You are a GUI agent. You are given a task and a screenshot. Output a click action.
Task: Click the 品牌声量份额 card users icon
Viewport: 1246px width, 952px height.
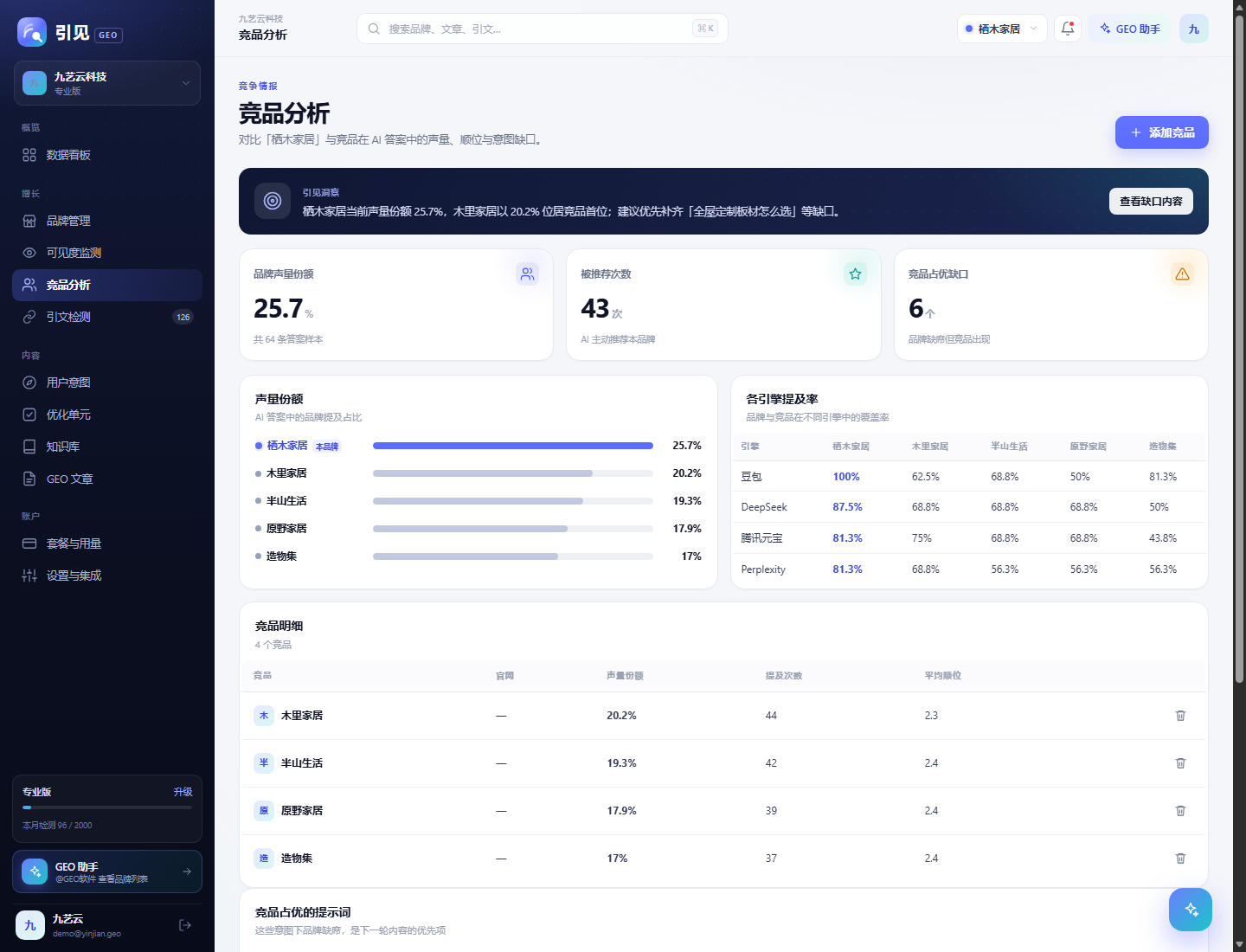[527, 273]
